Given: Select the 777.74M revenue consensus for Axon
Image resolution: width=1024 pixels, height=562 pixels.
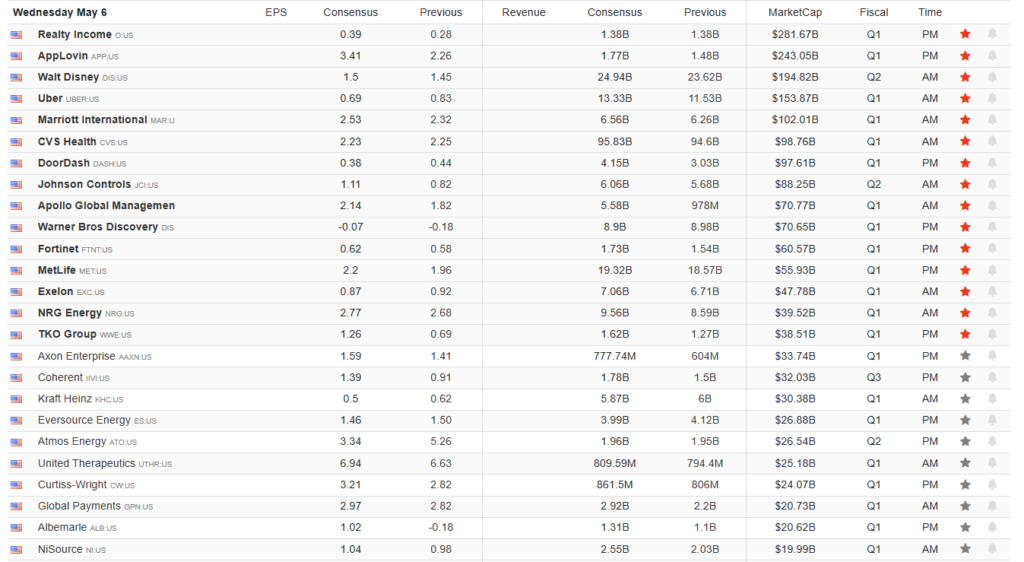Looking at the screenshot, I should click(x=615, y=356).
